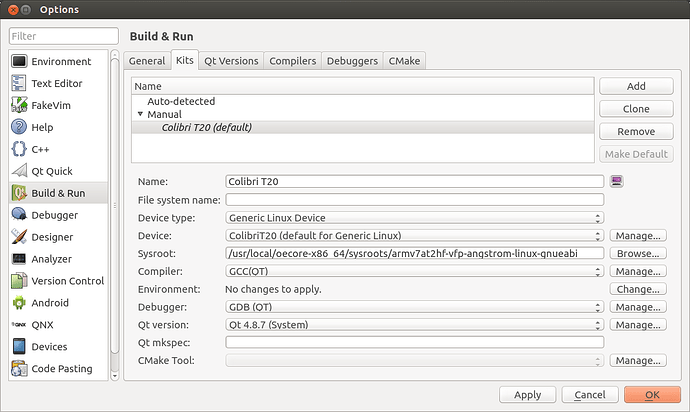Select the QNX category icon
The width and height of the screenshot is (690, 412).
pyautogui.click(x=19, y=324)
